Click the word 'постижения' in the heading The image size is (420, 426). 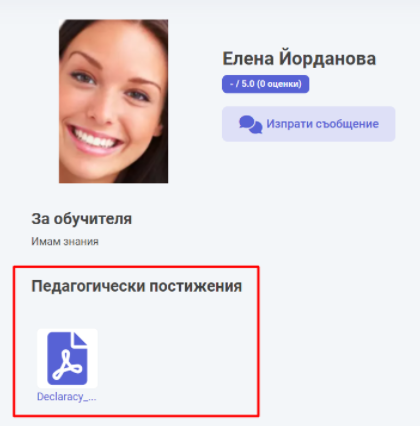coord(195,286)
